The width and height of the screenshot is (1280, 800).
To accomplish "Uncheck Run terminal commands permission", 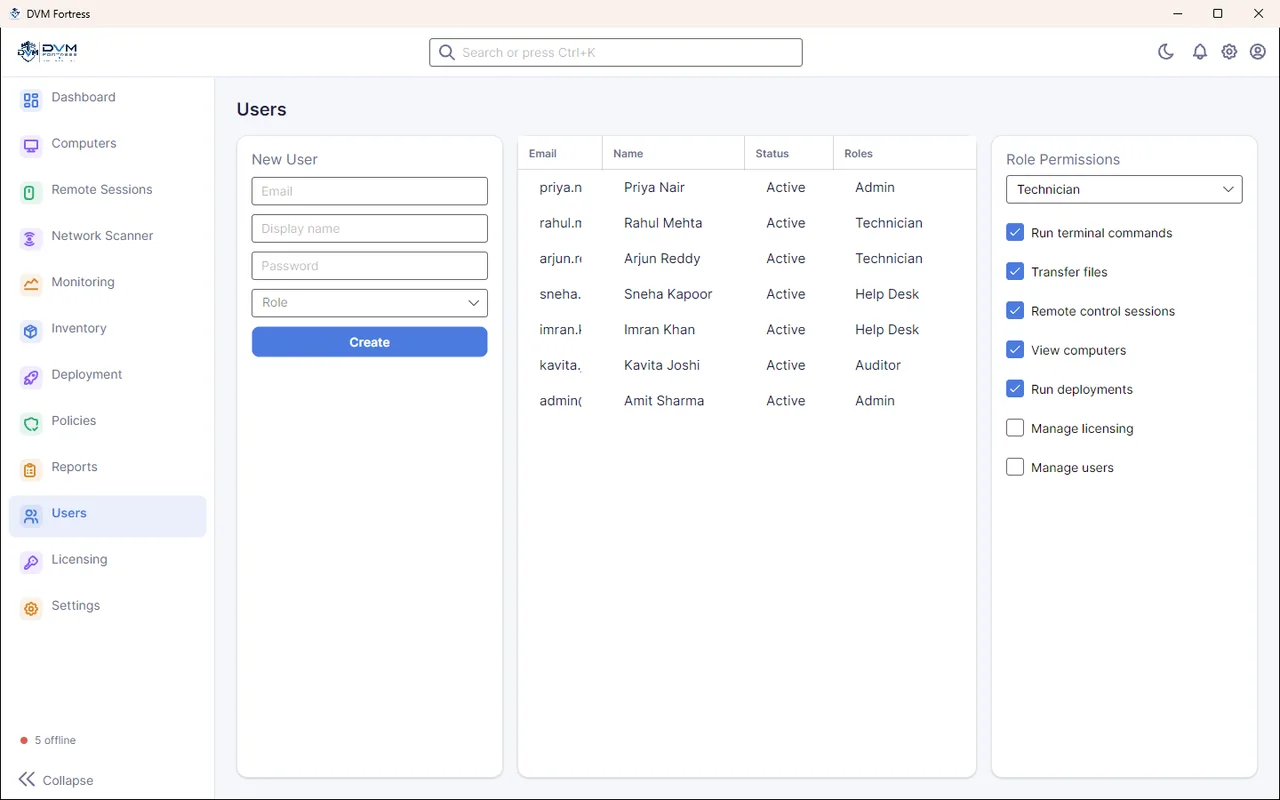I will pyautogui.click(x=1015, y=232).
